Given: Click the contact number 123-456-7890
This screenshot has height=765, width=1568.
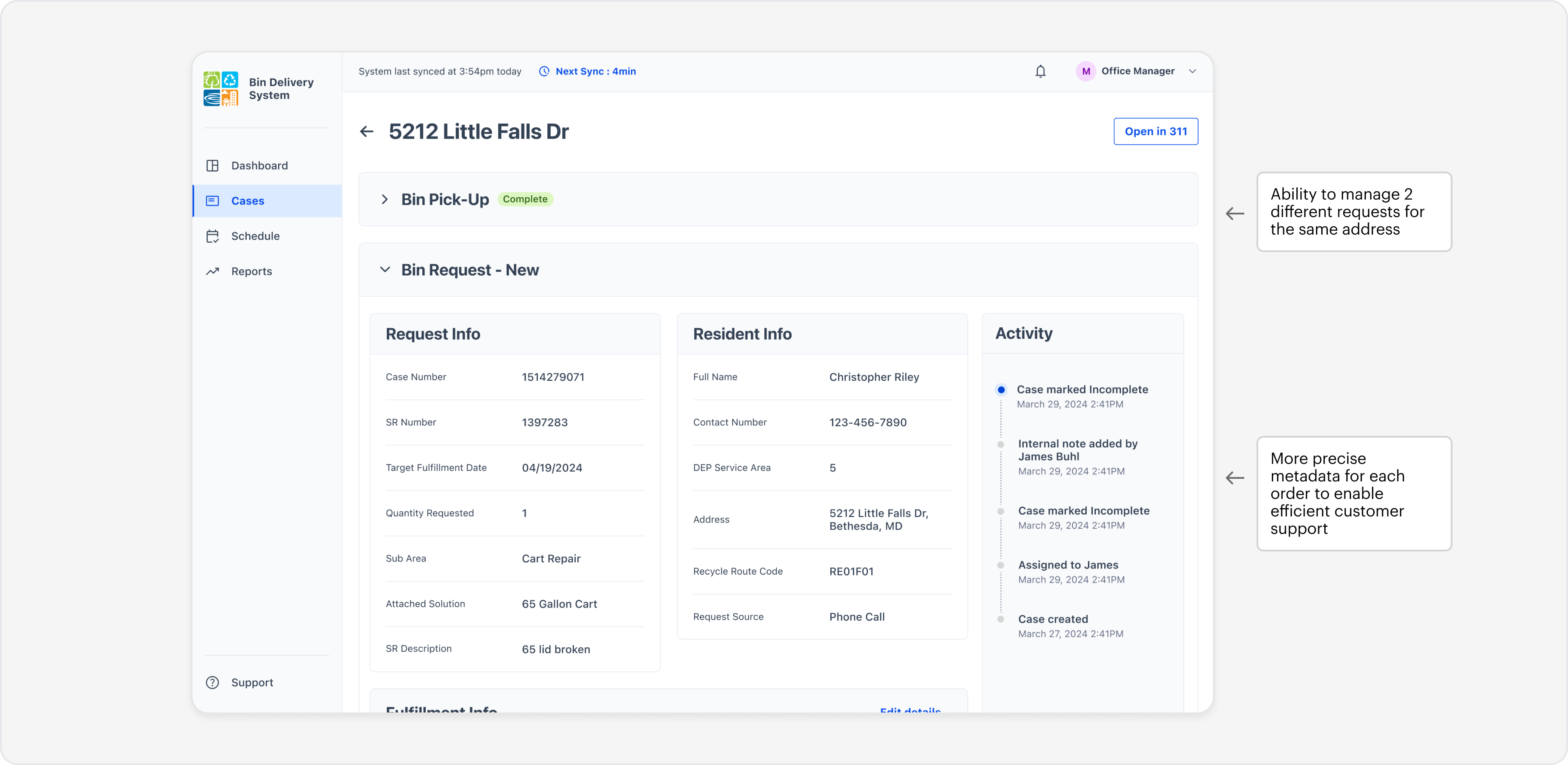Looking at the screenshot, I should 868,423.
